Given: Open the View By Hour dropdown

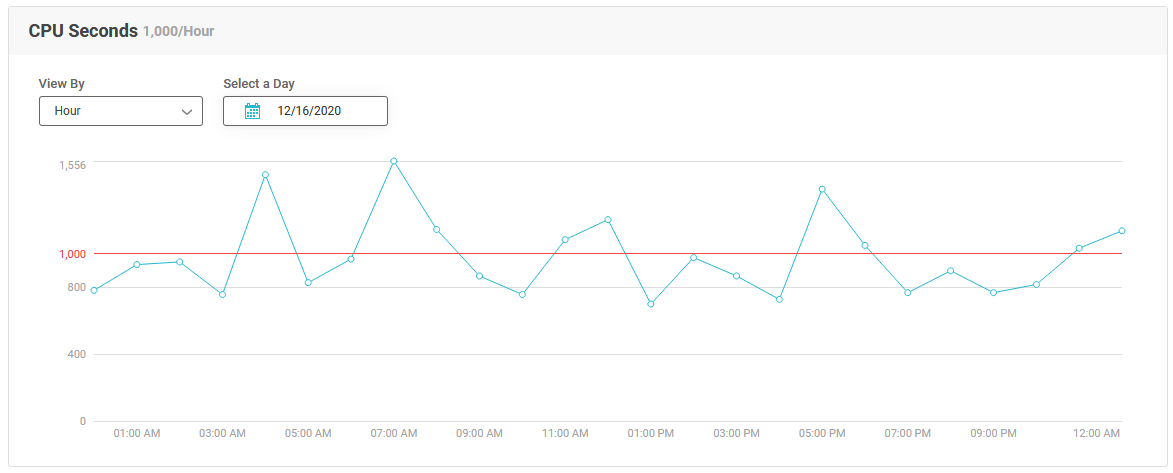Looking at the screenshot, I should pyautogui.click(x=120, y=111).
